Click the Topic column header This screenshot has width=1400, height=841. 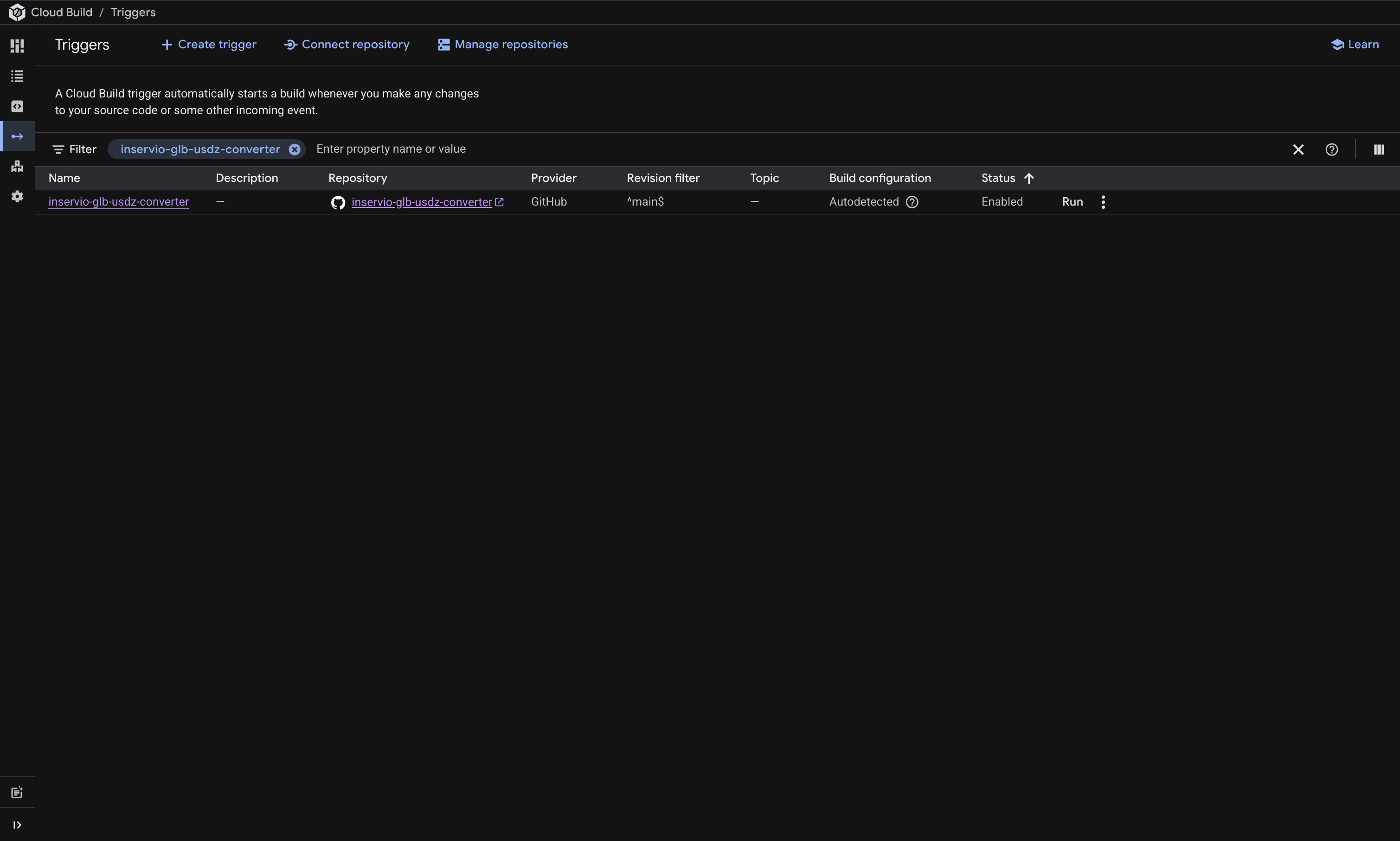(x=764, y=178)
